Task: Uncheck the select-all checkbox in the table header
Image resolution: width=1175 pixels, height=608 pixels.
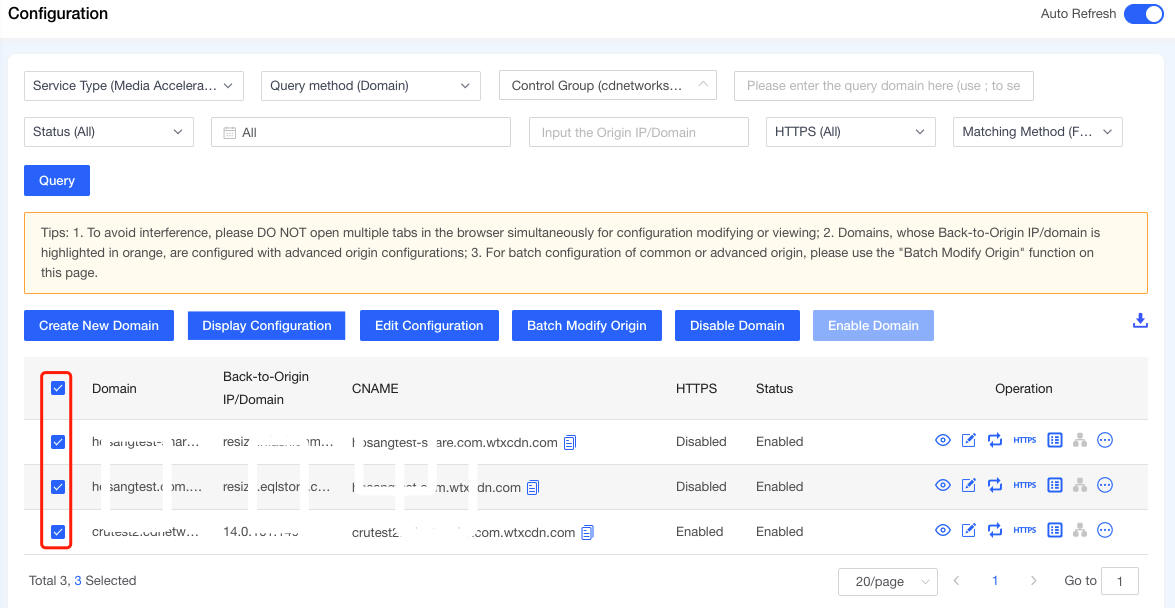Action: pos(58,388)
